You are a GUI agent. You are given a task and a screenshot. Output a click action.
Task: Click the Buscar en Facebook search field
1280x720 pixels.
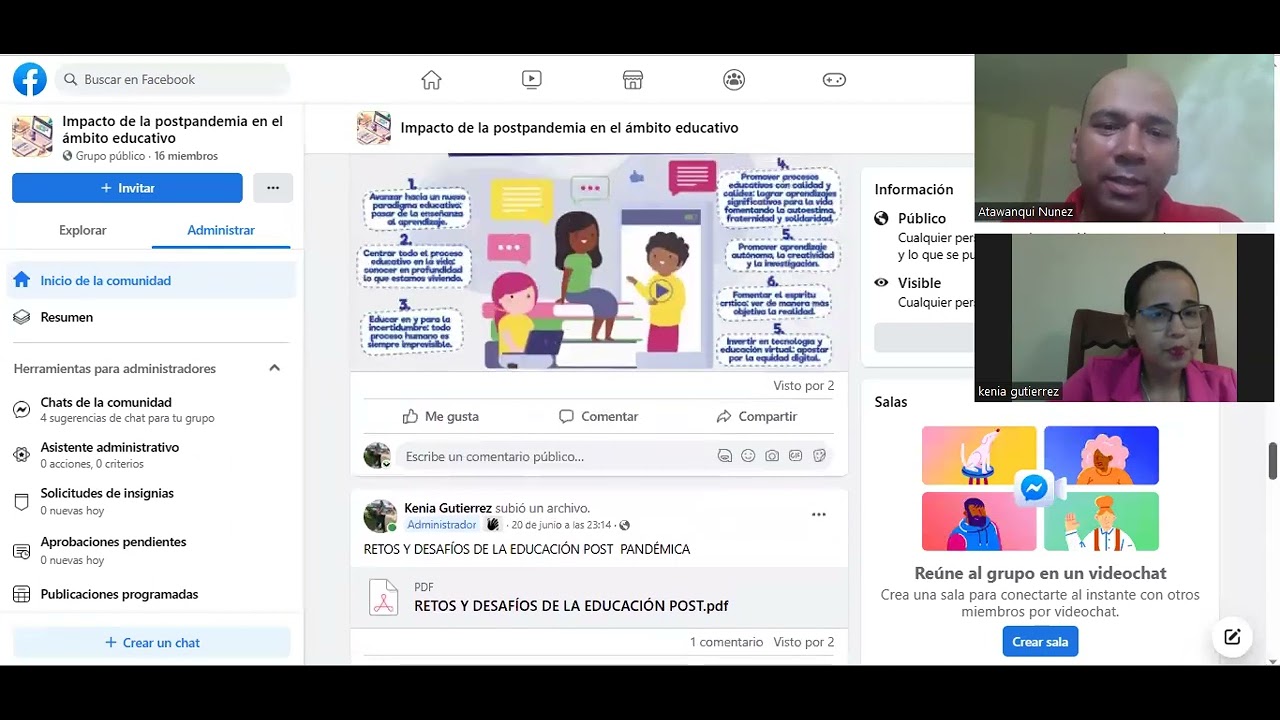[x=172, y=79]
